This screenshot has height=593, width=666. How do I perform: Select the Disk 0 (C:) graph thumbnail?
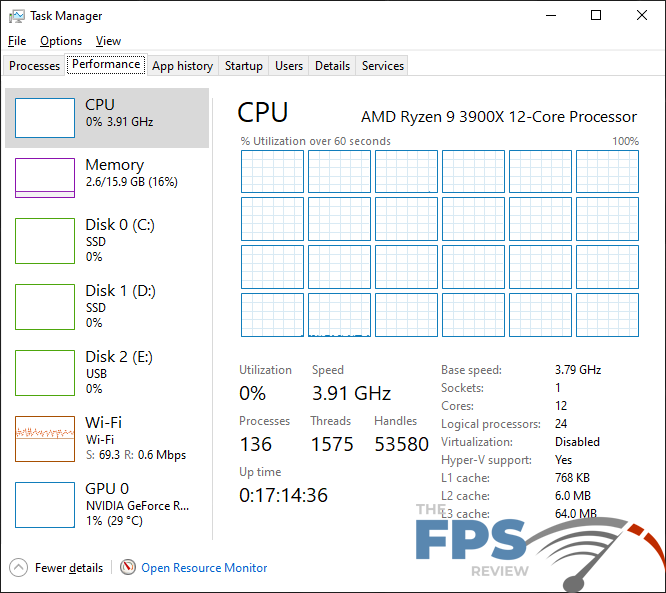coord(45,241)
